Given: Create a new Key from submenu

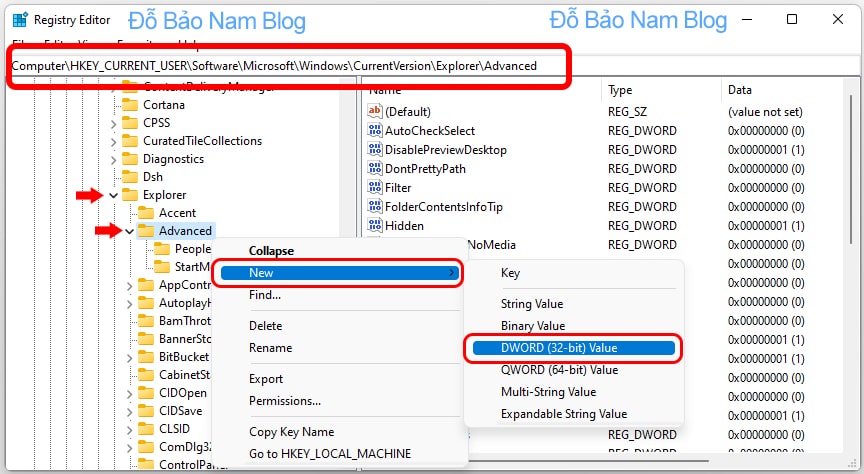Looking at the screenshot, I should coord(510,273).
